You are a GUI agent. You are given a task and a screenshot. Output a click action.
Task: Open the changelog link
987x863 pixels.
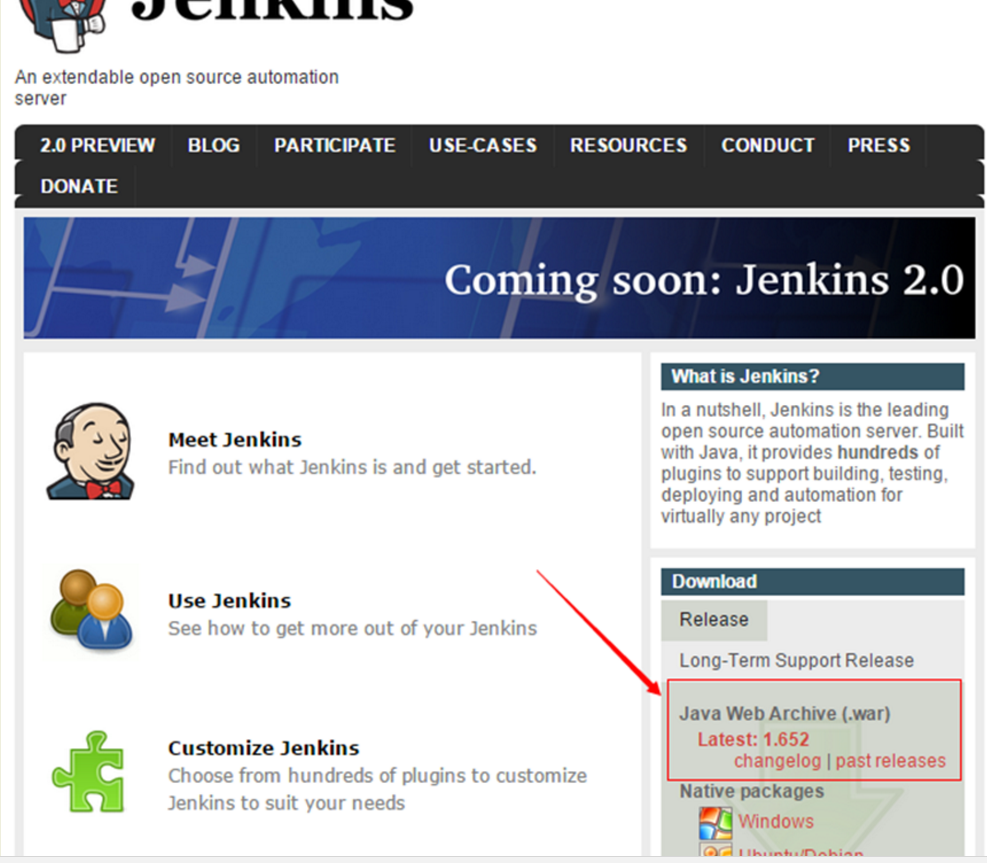click(x=777, y=761)
